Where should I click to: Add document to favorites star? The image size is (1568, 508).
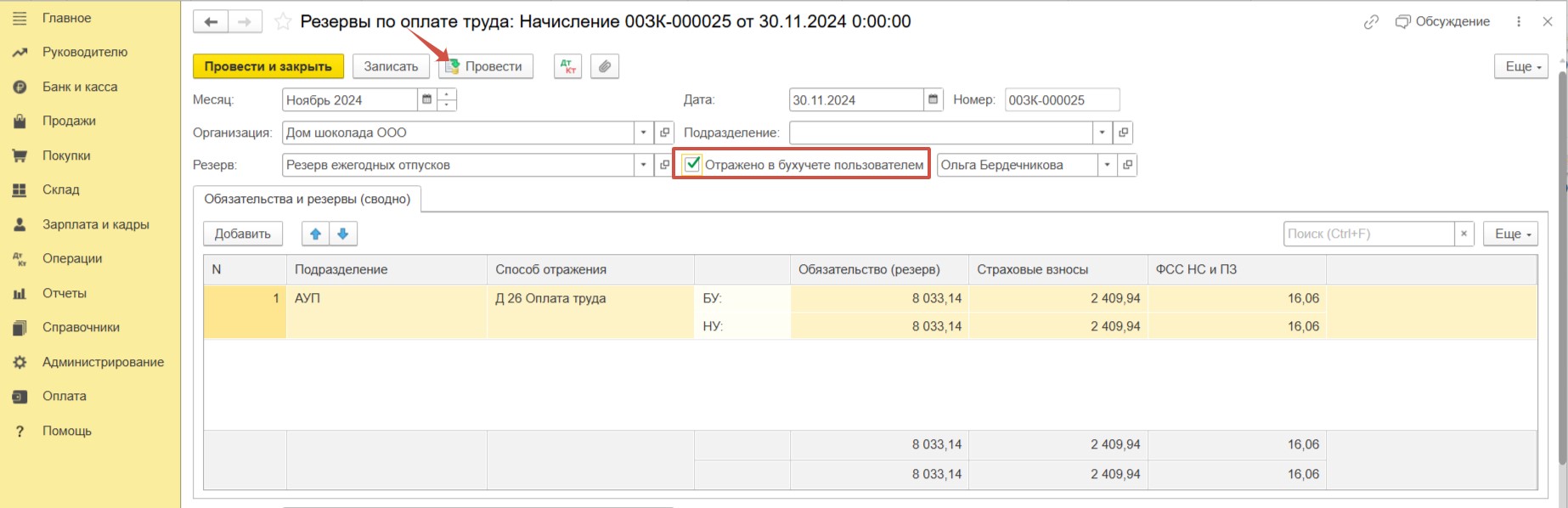click(283, 22)
